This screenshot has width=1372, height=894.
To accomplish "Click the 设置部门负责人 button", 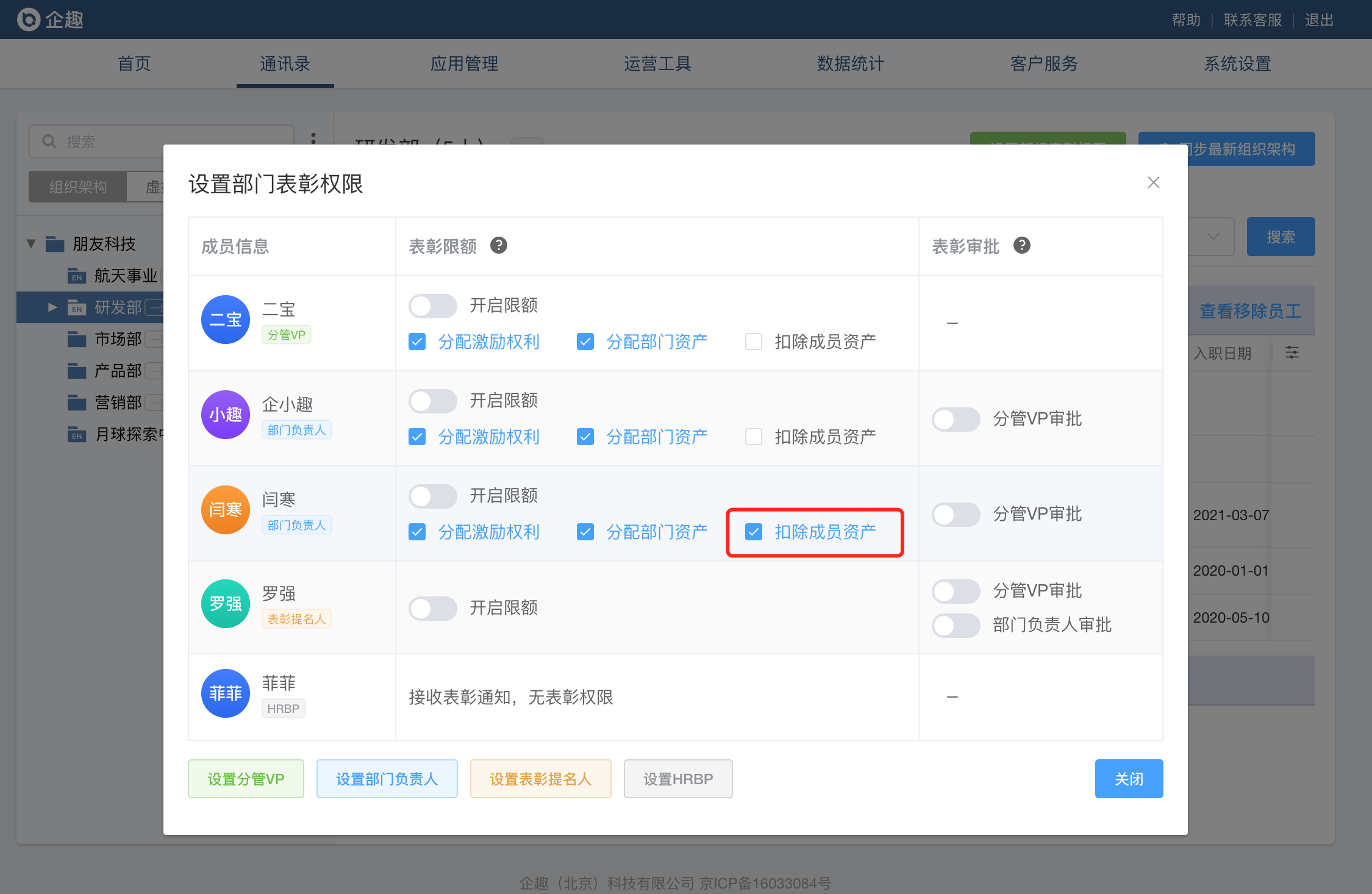I will click(x=387, y=779).
